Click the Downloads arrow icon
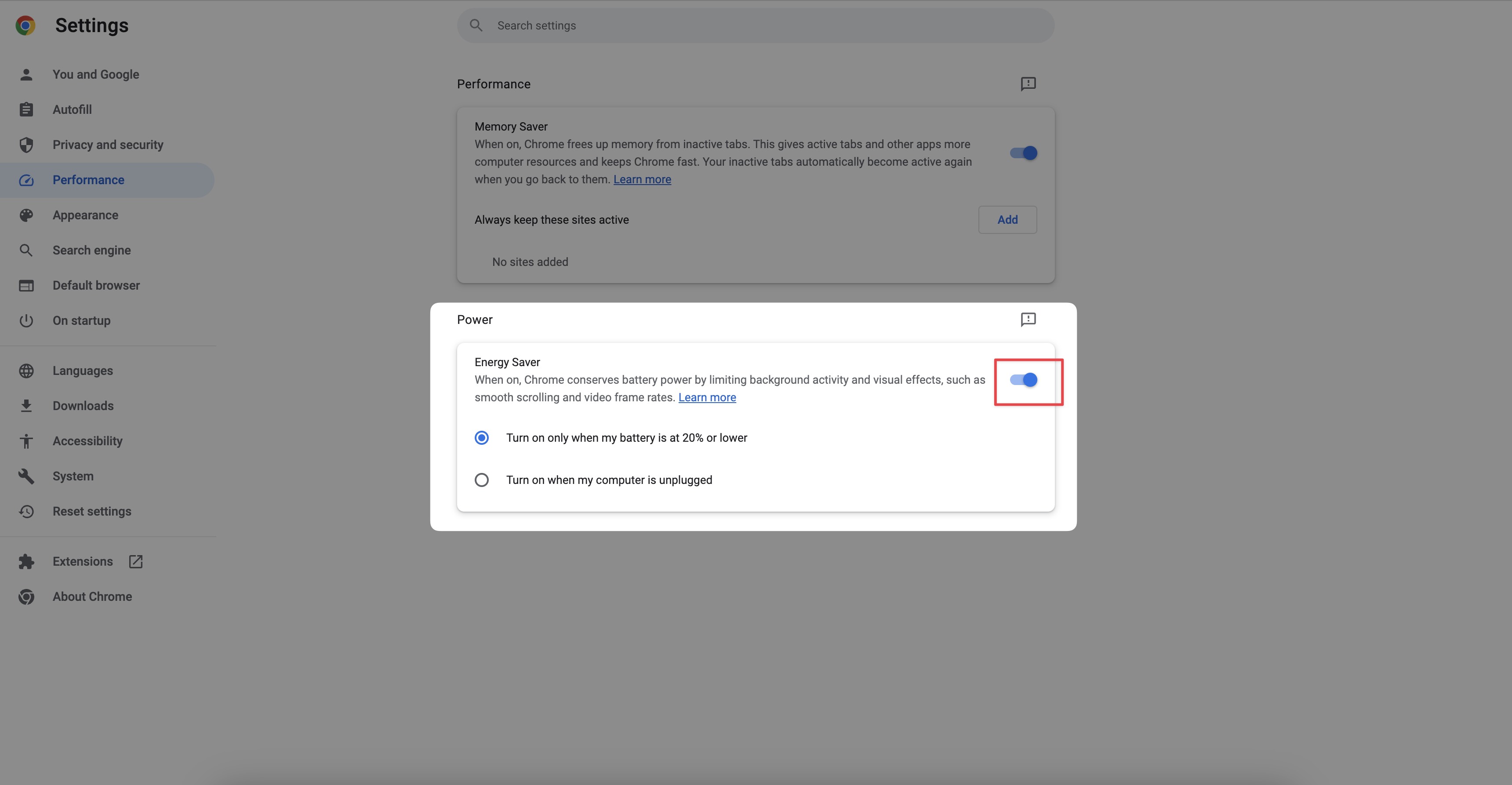Image resolution: width=1512 pixels, height=785 pixels. point(26,406)
